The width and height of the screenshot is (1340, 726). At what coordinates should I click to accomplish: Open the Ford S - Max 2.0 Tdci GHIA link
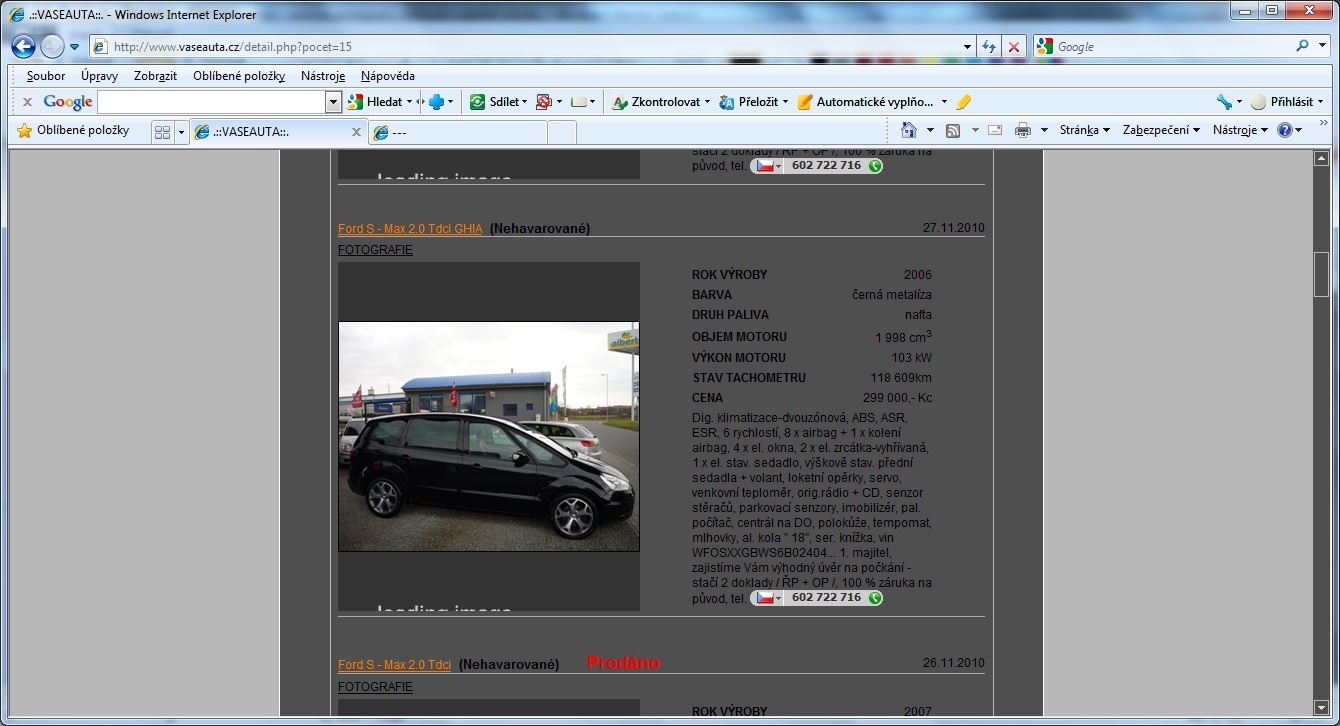410,229
